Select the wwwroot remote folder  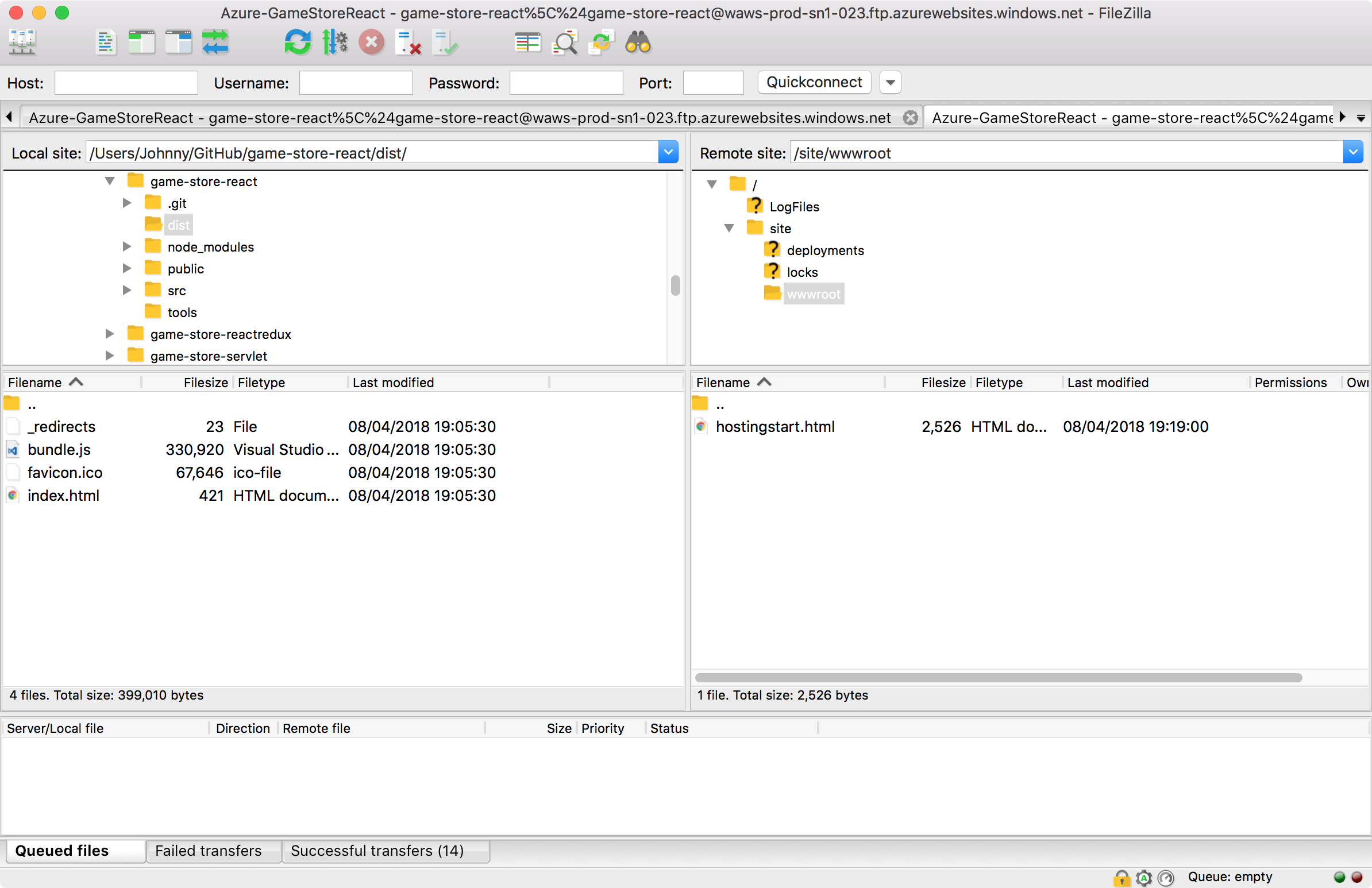(814, 295)
